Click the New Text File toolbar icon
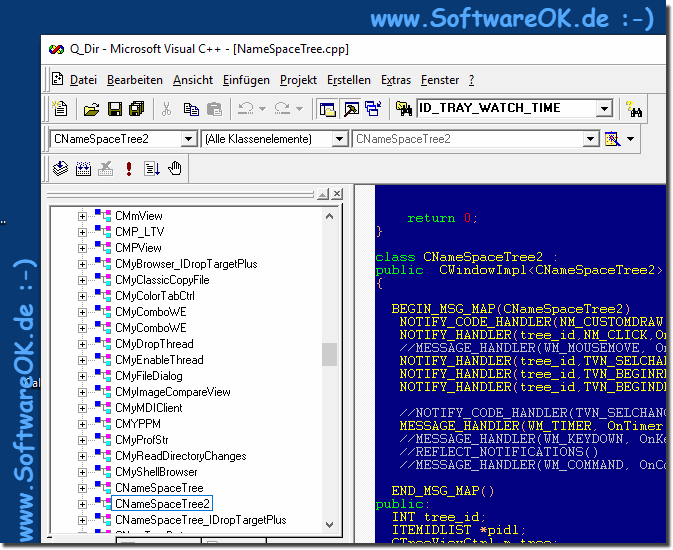This screenshot has height=550, width=673. pos(60,109)
